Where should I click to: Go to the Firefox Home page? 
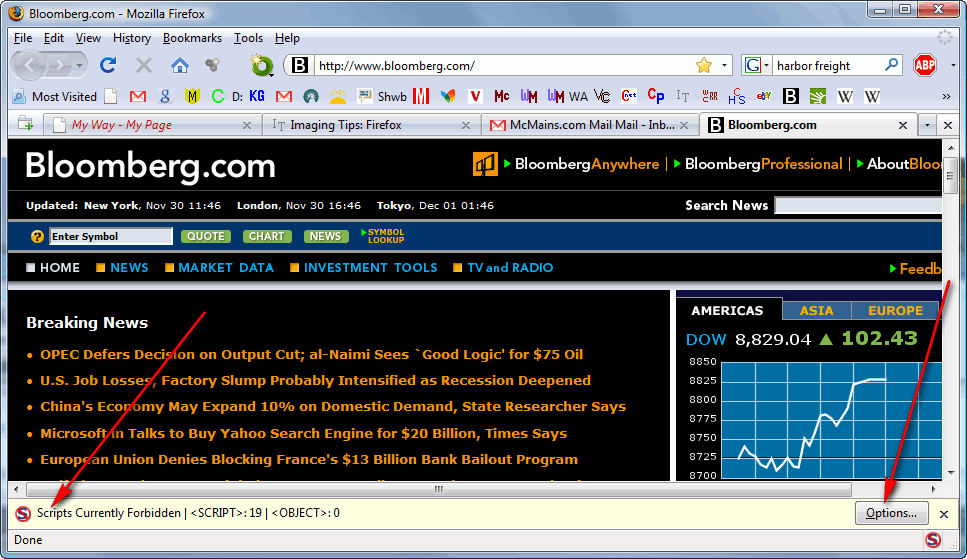179,65
